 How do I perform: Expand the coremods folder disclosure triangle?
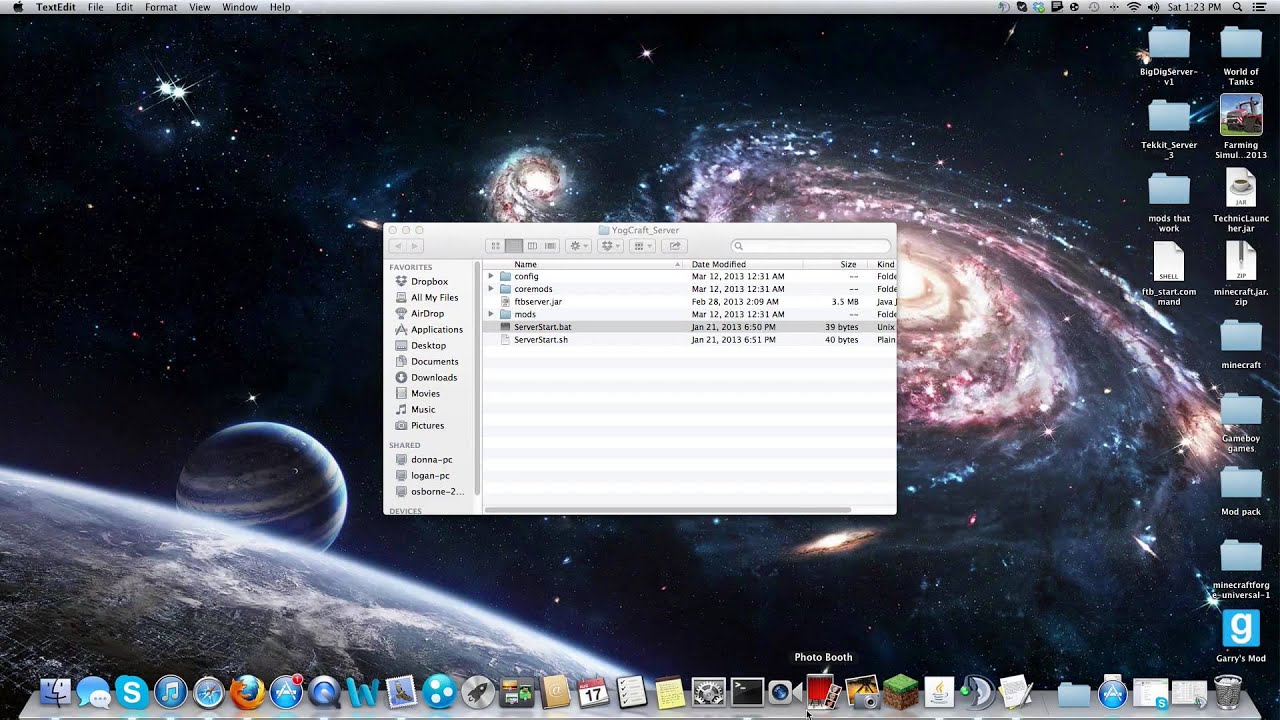(491, 289)
